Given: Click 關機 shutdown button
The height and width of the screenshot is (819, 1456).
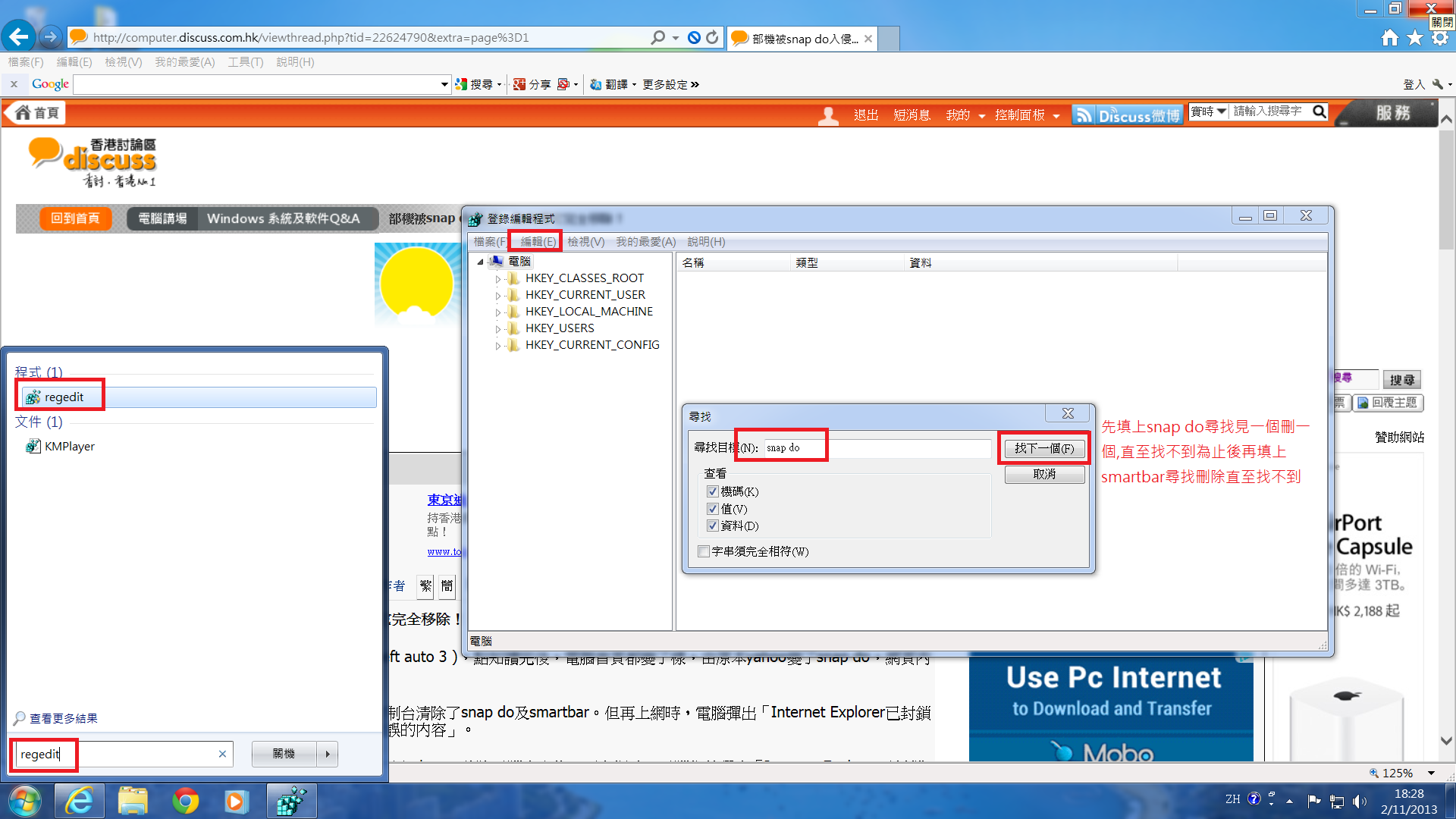Looking at the screenshot, I should (284, 754).
